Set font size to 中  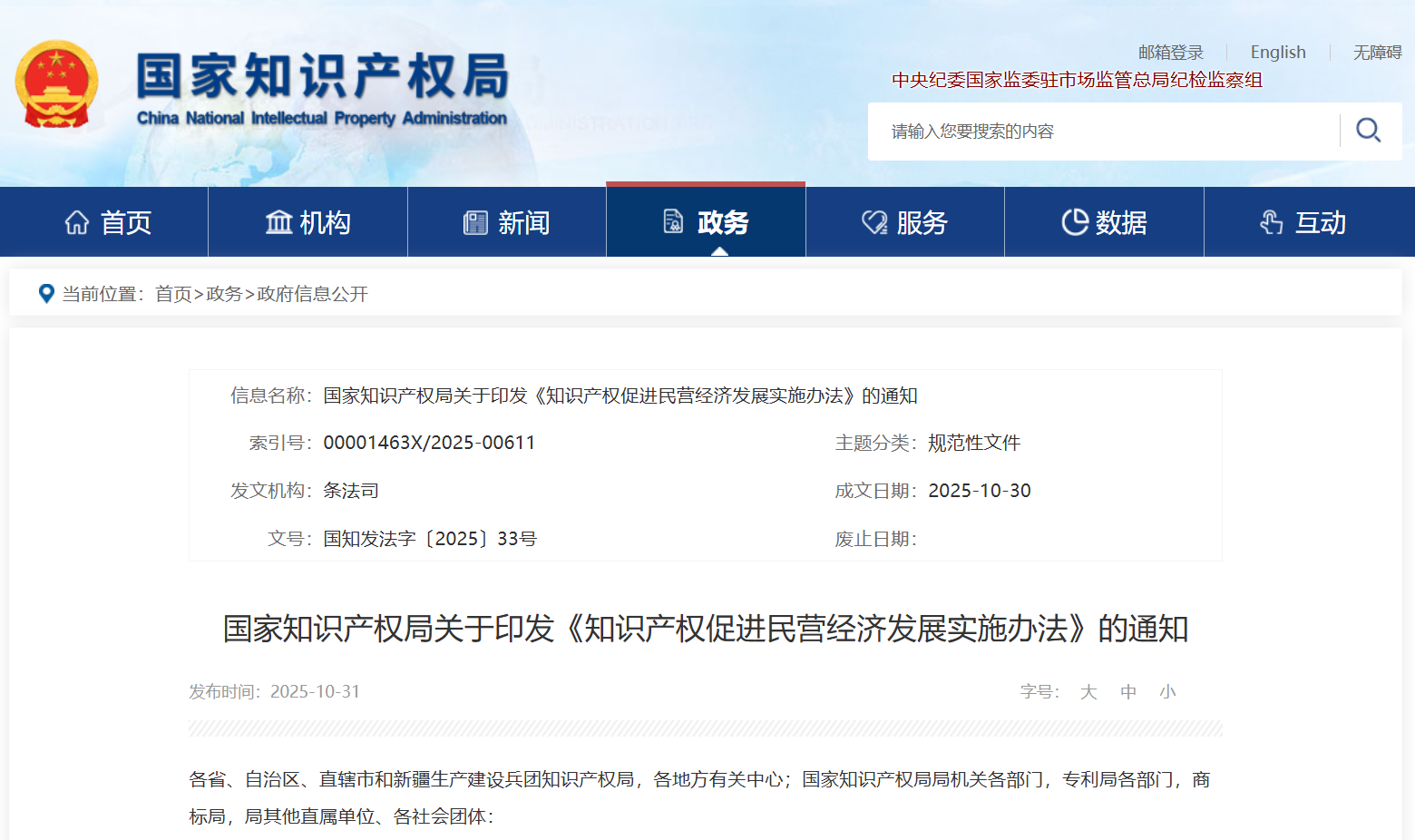tap(1128, 692)
